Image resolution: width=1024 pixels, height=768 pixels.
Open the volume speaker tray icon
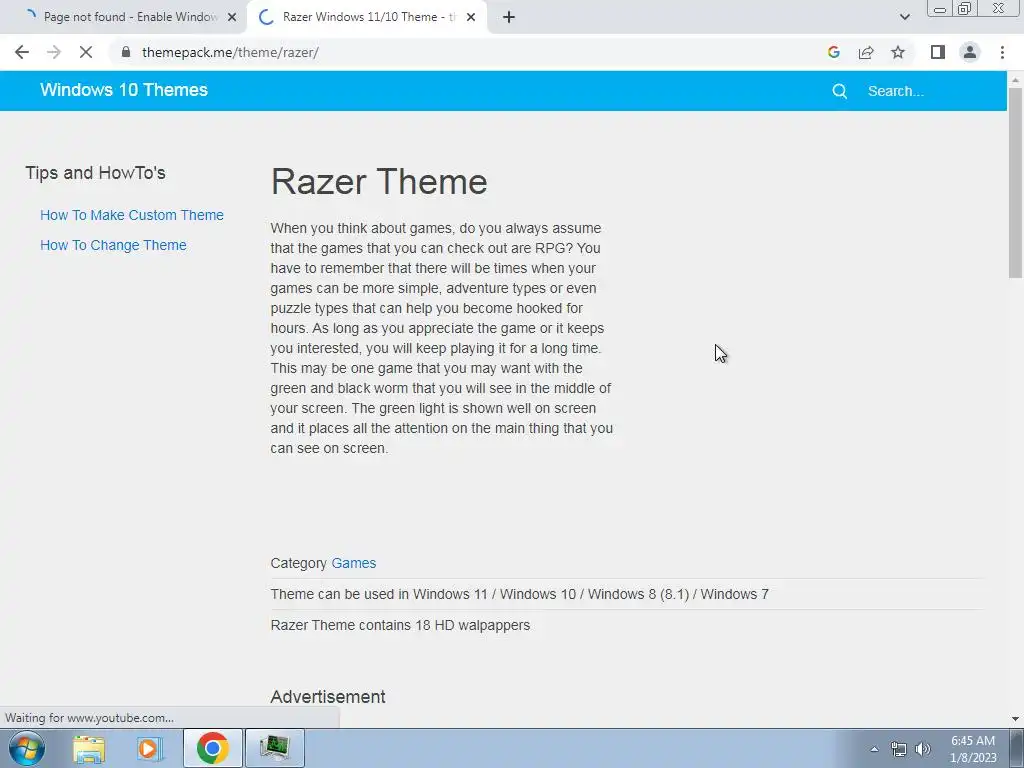click(923, 749)
